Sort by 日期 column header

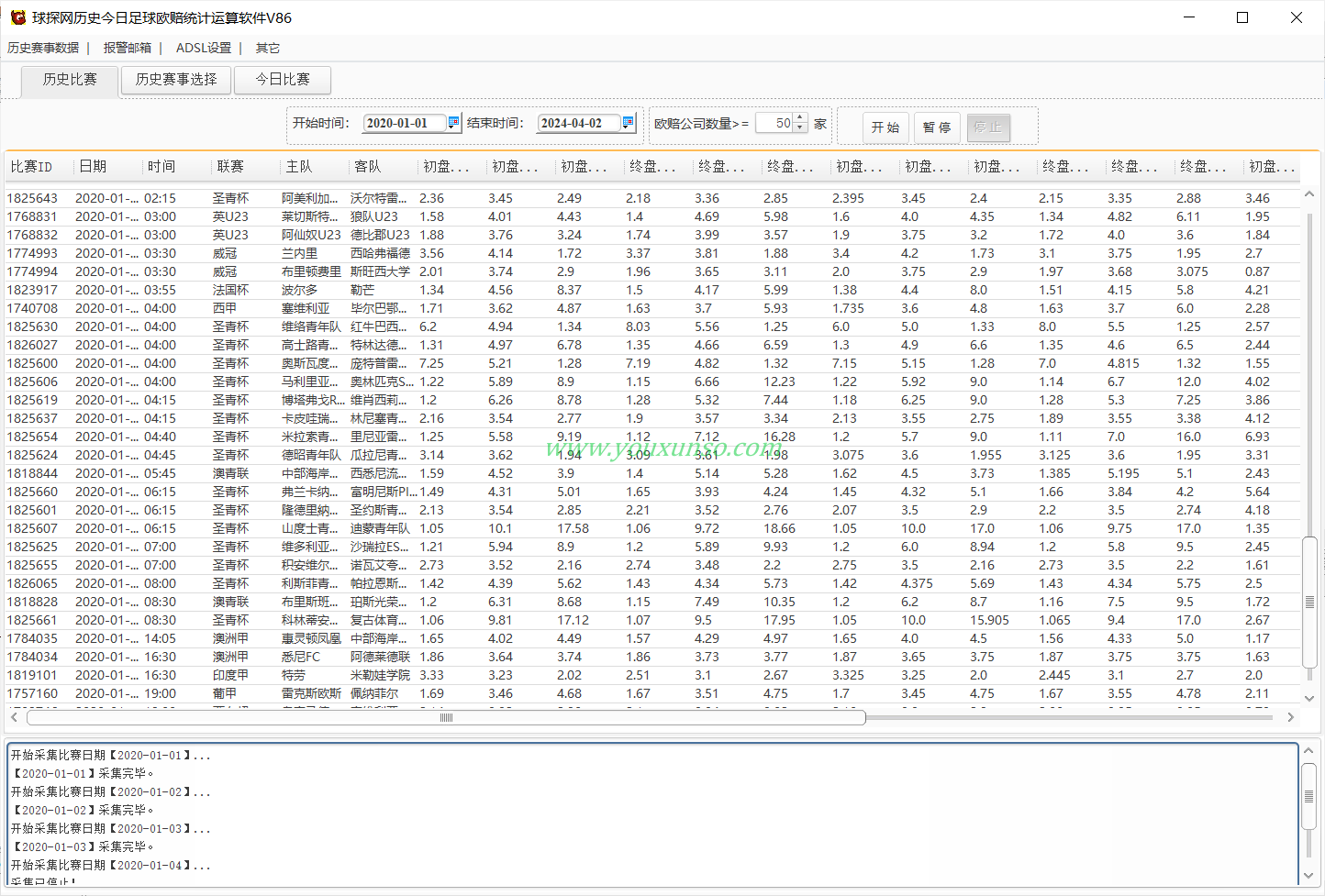[107, 167]
